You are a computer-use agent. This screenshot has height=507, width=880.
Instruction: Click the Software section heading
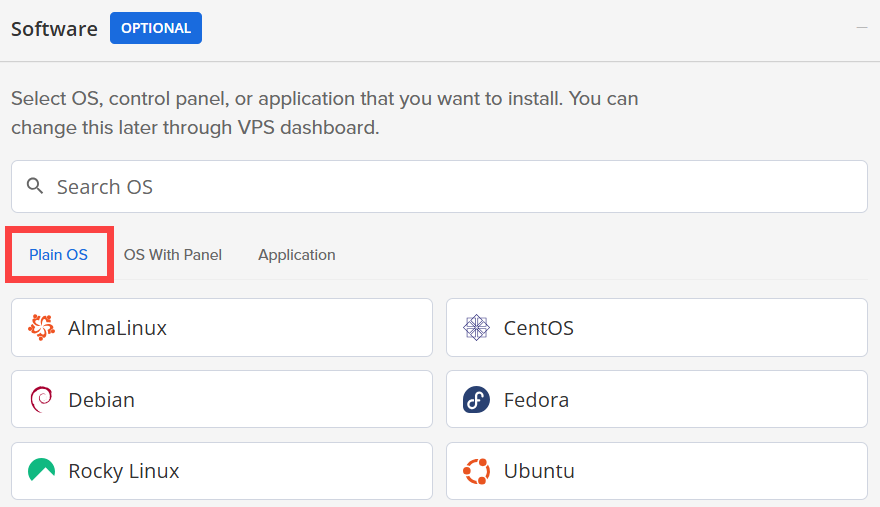tap(54, 29)
